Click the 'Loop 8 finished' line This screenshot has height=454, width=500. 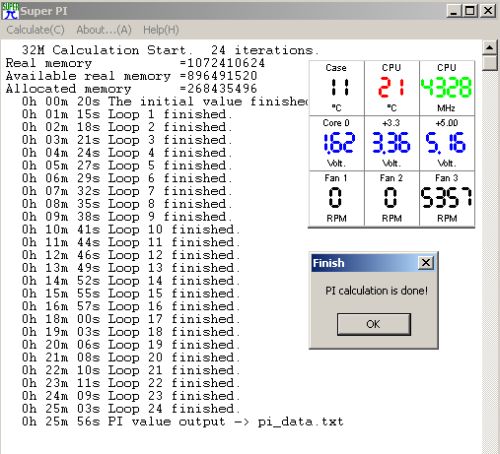[x=127, y=204]
